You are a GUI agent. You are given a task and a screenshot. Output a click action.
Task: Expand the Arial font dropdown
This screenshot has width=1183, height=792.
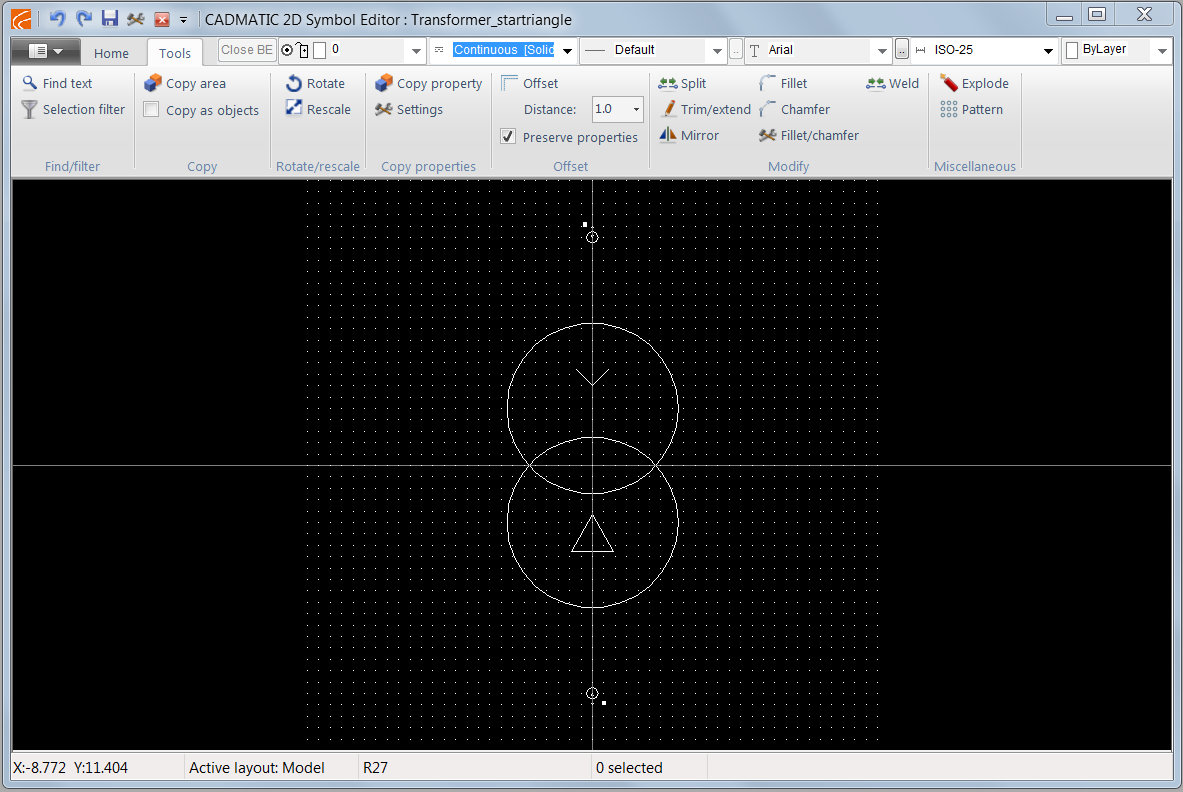tap(882, 50)
